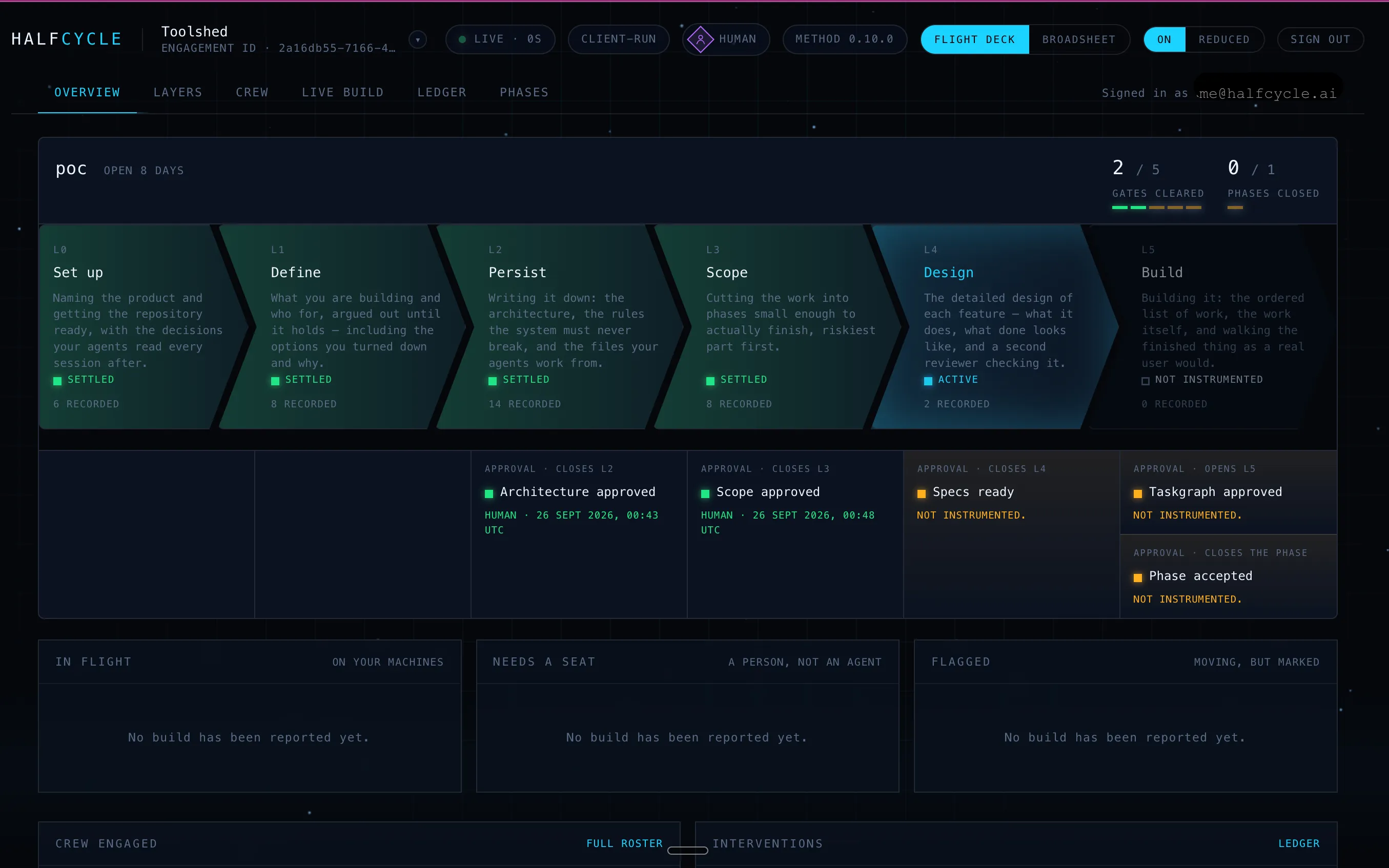Click the Engagement ID text
The image size is (1389, 868).
tap(278, 48)
